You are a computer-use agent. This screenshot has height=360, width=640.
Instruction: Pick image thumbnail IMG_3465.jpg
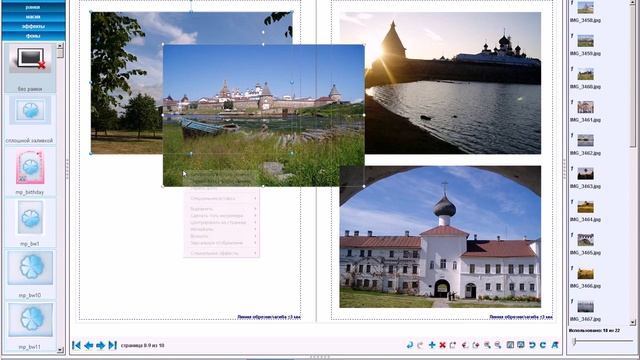[x=585, y=240]
